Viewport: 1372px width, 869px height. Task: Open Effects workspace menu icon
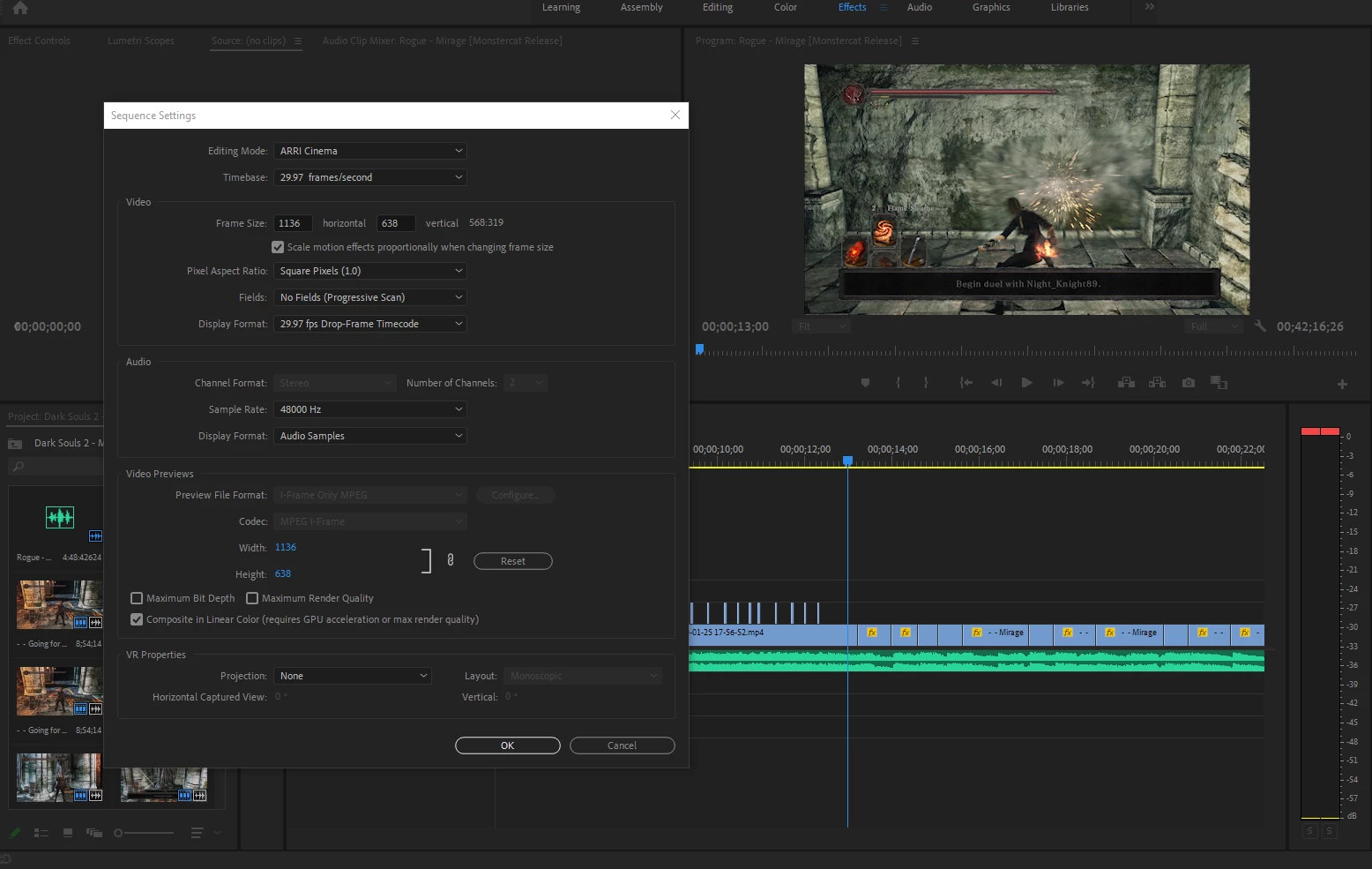(x=883, y=7)
